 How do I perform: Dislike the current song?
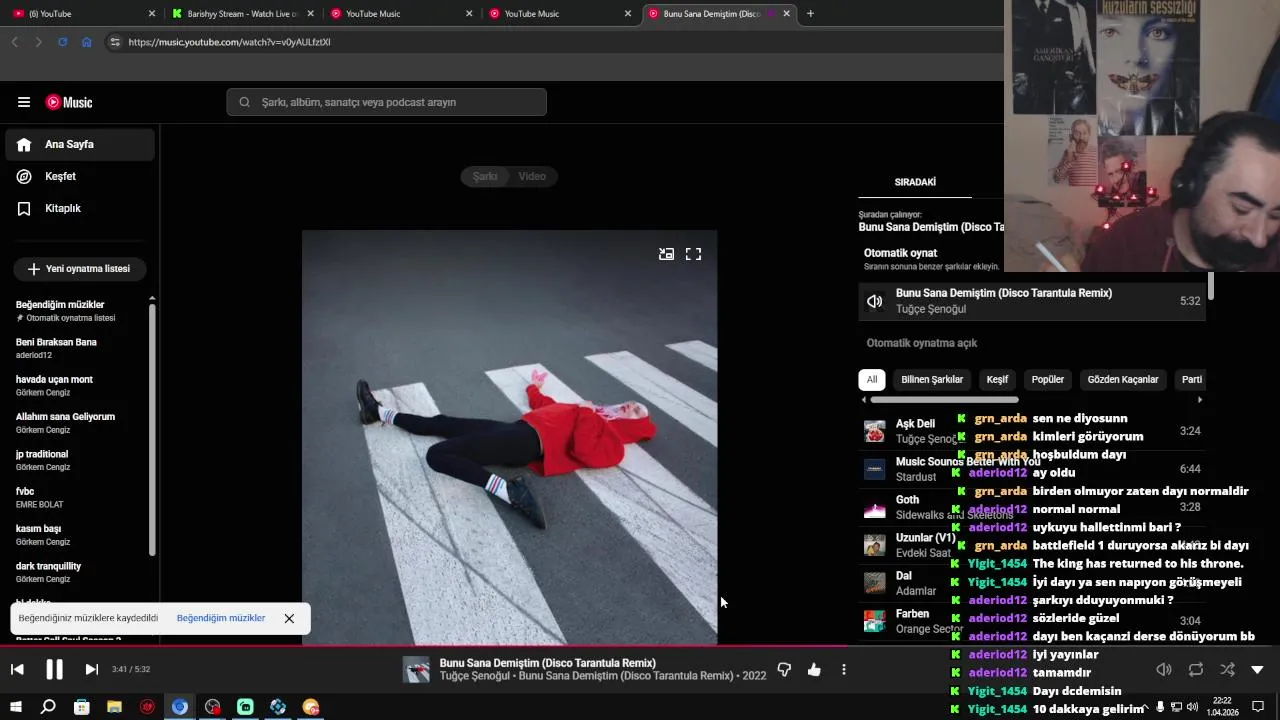pyautogui.click(x=784, y=669)
